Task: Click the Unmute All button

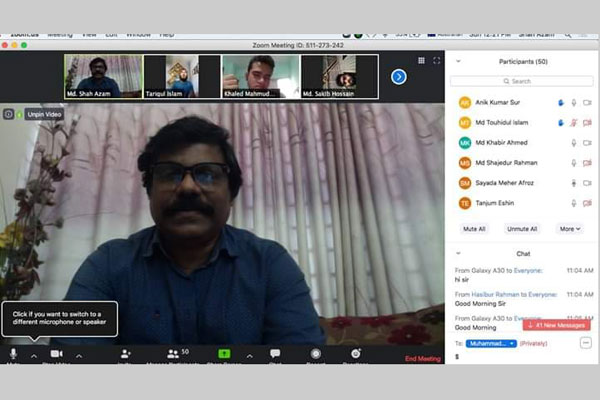Action: 522,229
